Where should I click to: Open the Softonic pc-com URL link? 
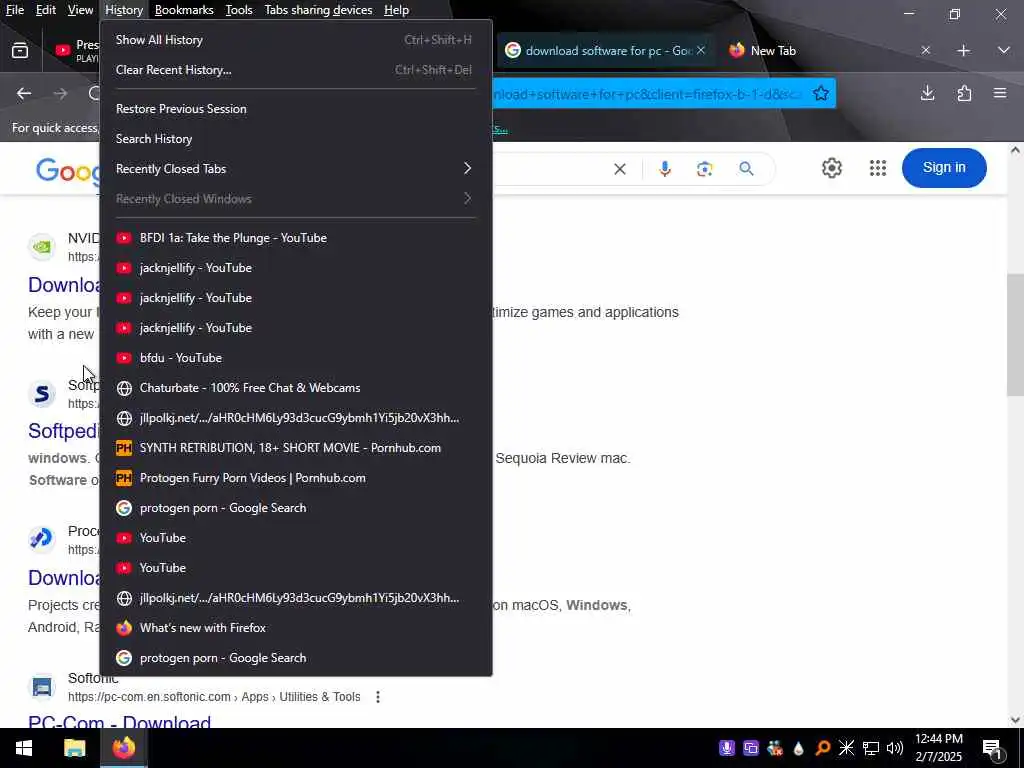[x=214, y=697]
